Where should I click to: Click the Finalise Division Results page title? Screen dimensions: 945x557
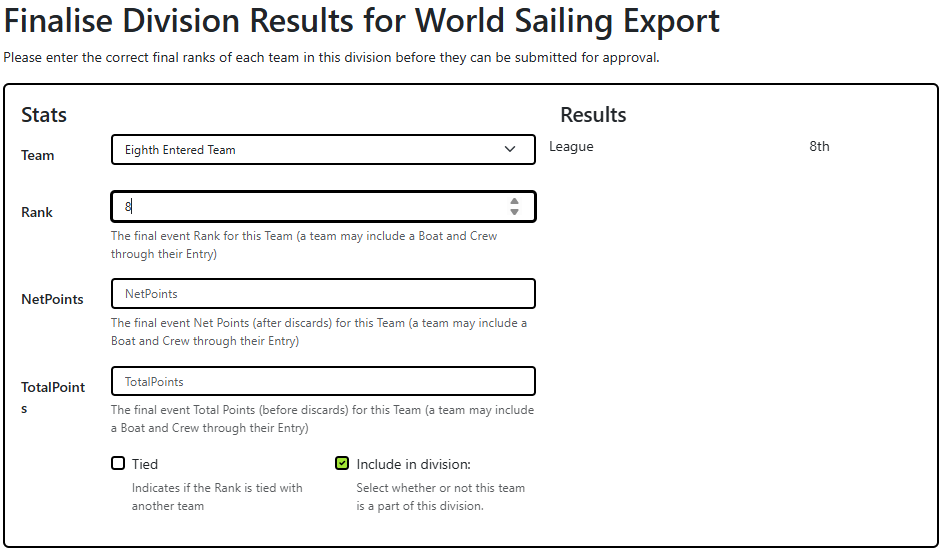click(x=362, y=22)
